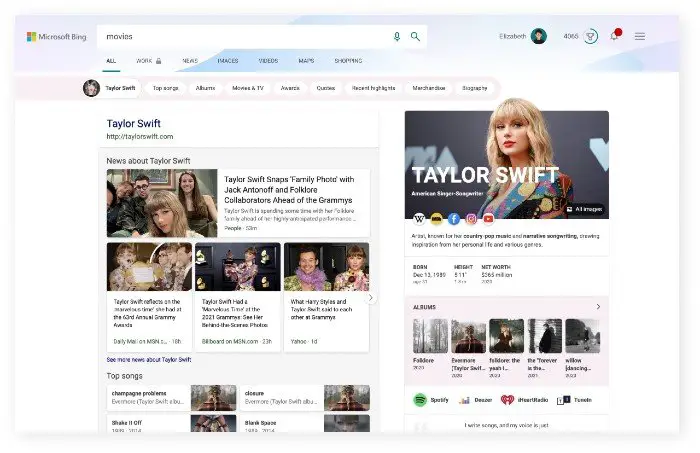Open the 'Forever is the...' album cover
This screenshot has height=453, width=700.
[x=545, y=336]
